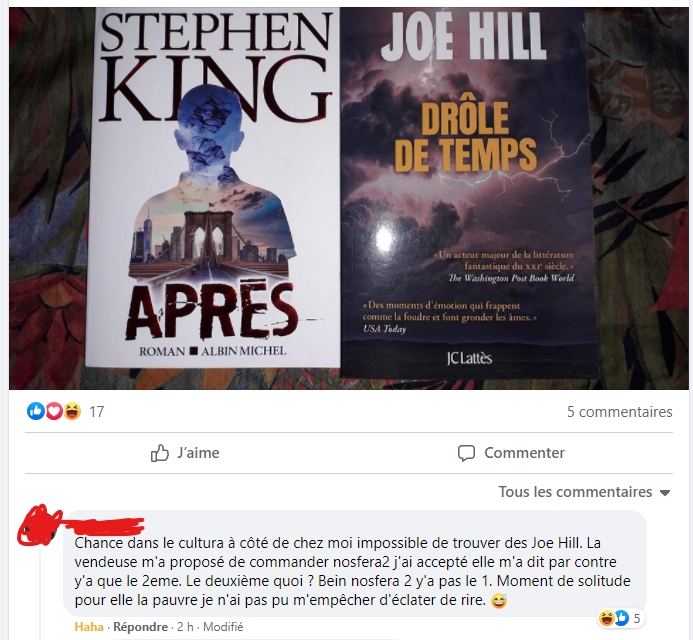Click the blue thumb icon on comment reactions
The width and height of the screenshot is (693, 640).
point(621,618)
